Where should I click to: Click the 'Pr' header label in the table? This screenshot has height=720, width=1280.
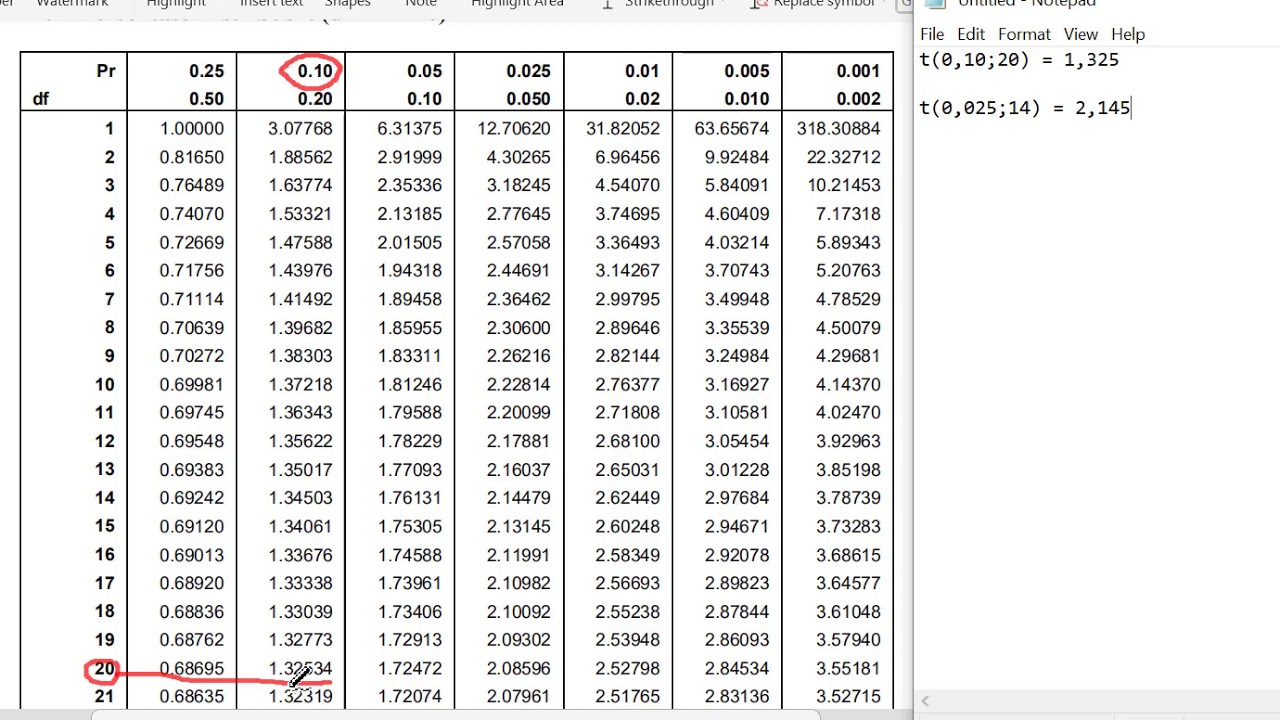106,71
